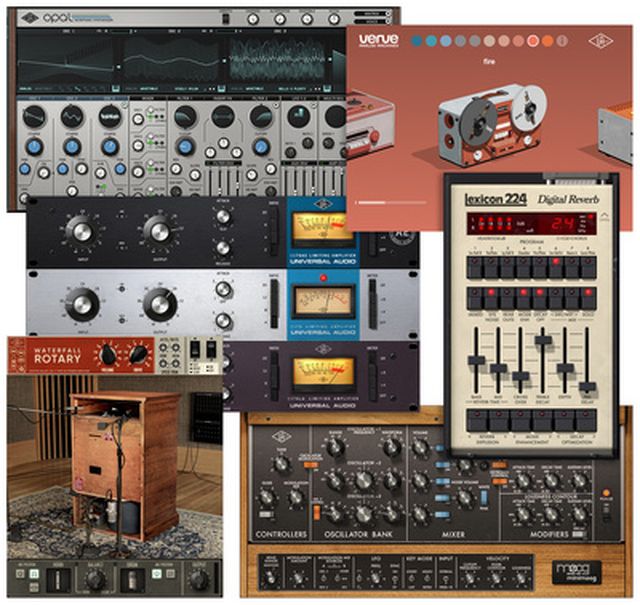
Task: Select Lexicon program button 1
Action: [x=475, y=267]
